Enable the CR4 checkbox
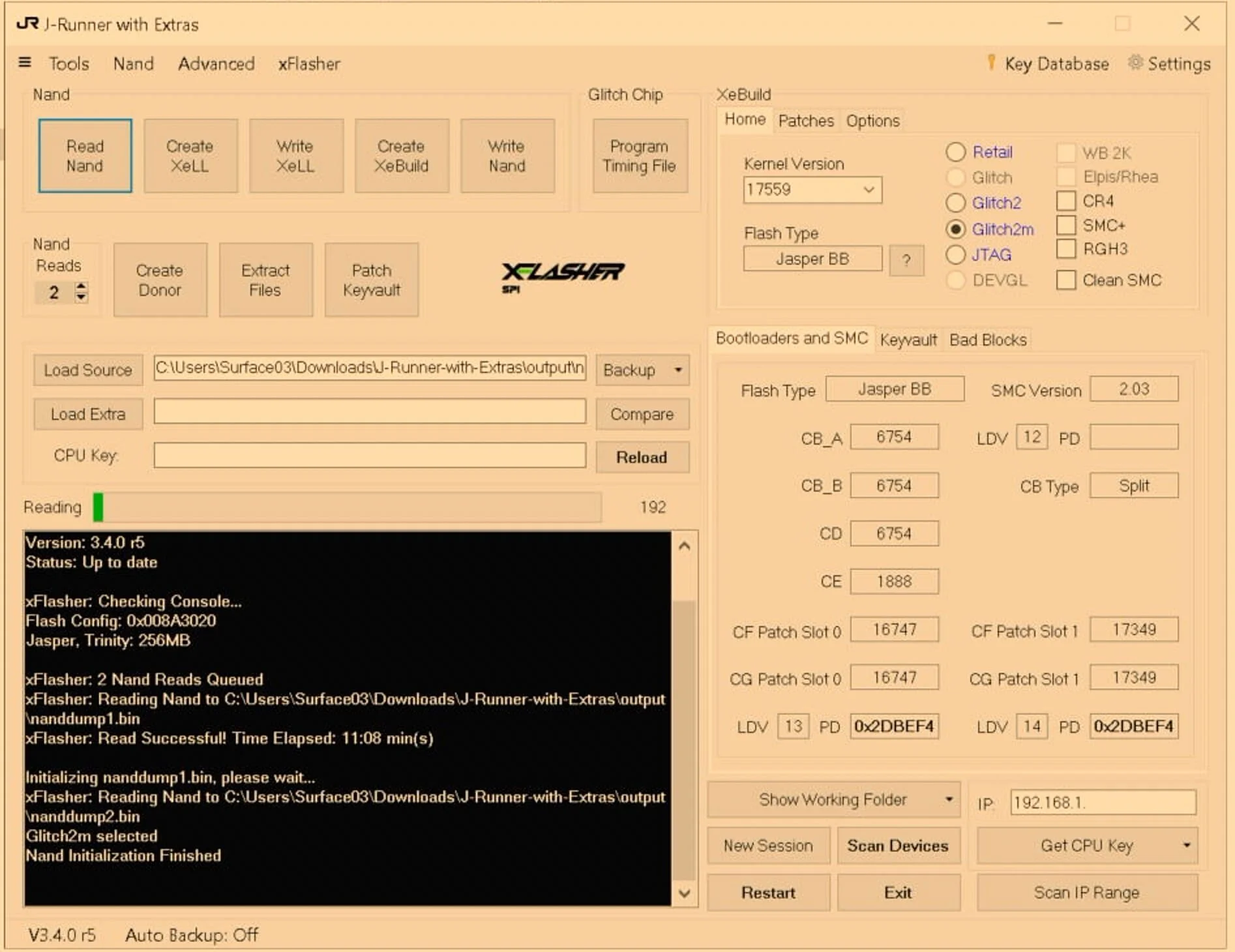 [1065, 201]
